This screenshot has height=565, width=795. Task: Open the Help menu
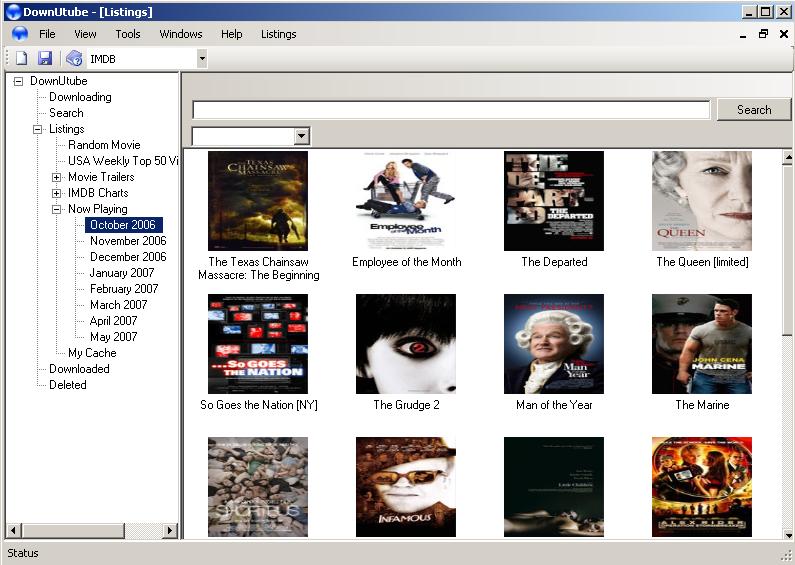(232, 34)
